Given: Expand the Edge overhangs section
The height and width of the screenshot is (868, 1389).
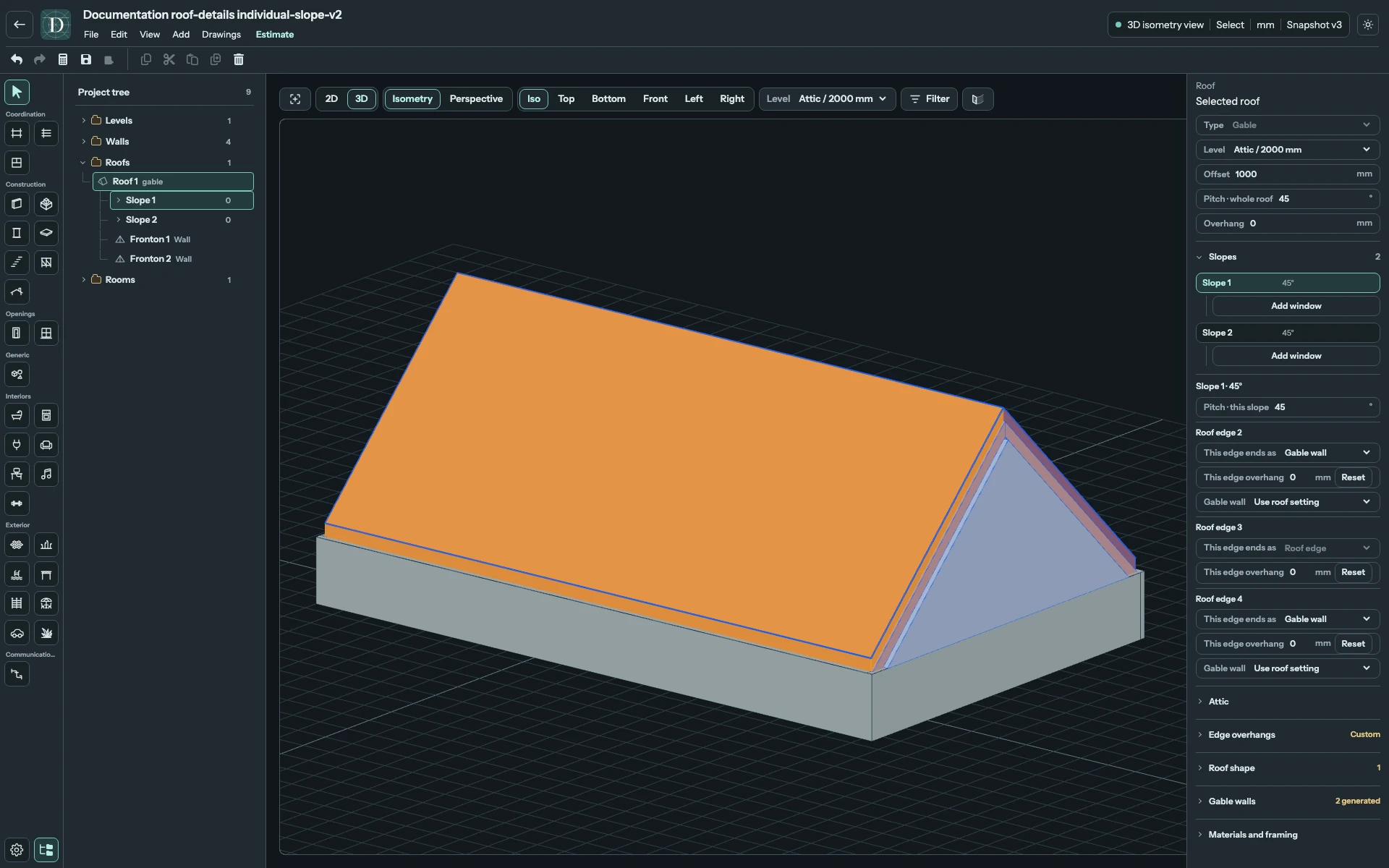Looking at the screenshot, I should 1287,735.
